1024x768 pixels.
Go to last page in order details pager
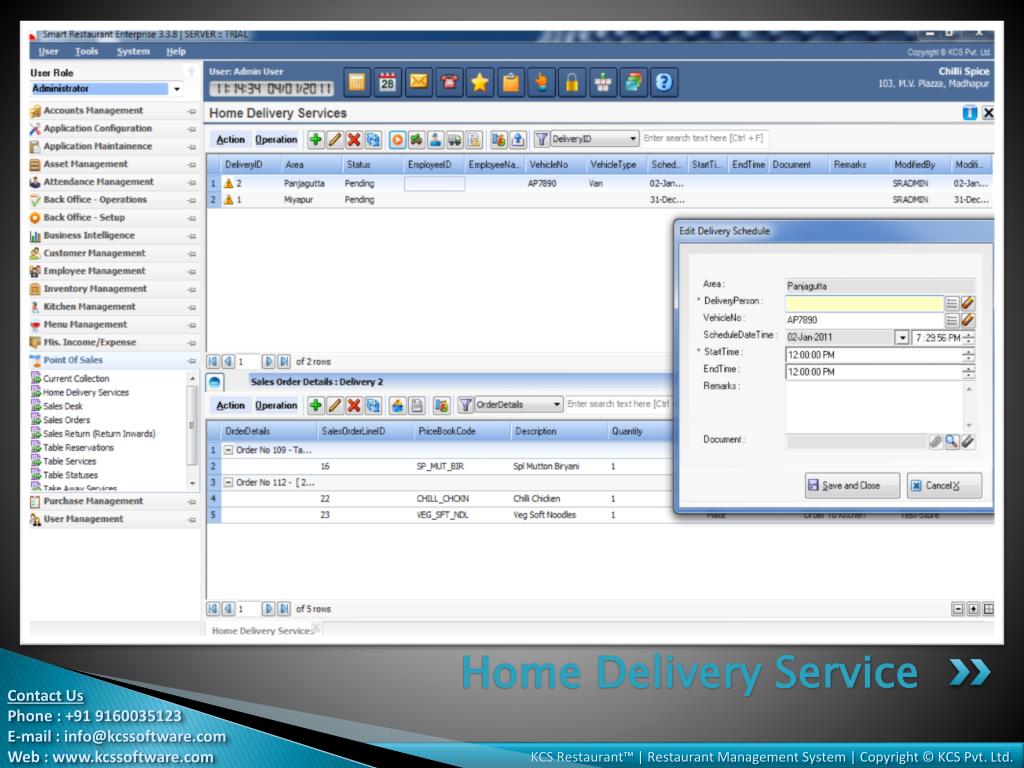point(283,609)
